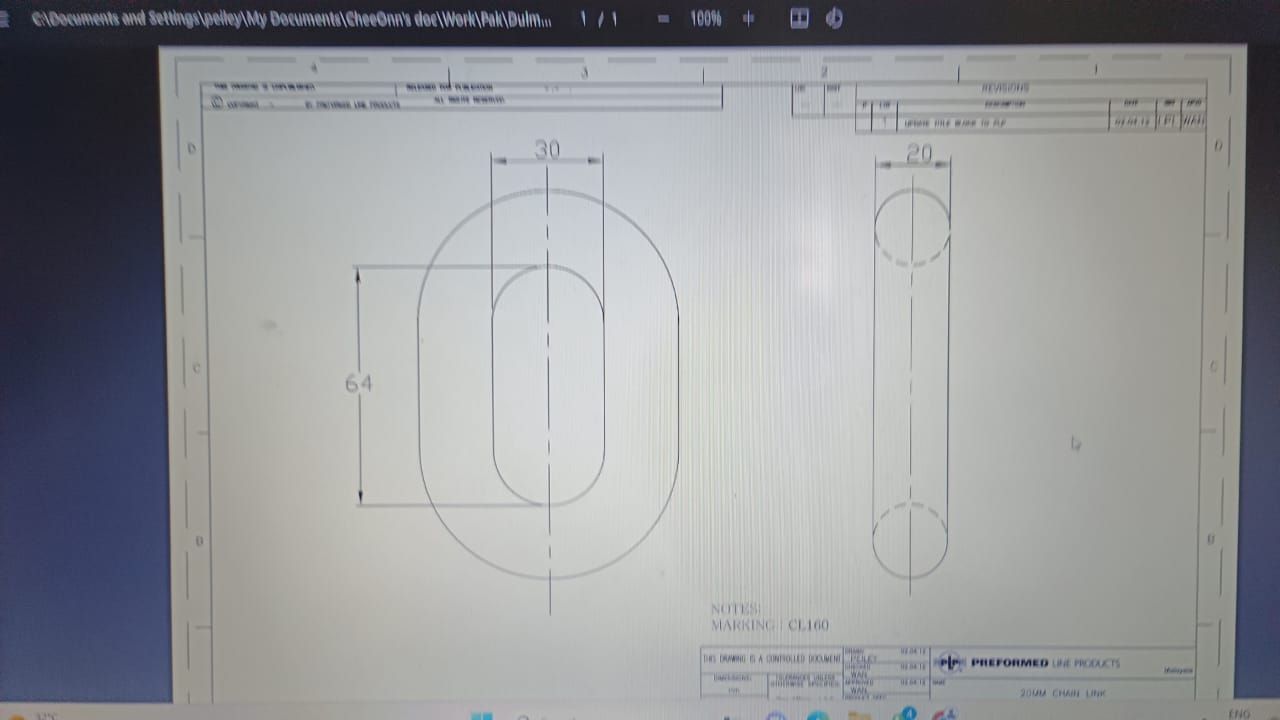Click the NOTES: heading on drawing
1280x720 pixels.
point(735,608)
